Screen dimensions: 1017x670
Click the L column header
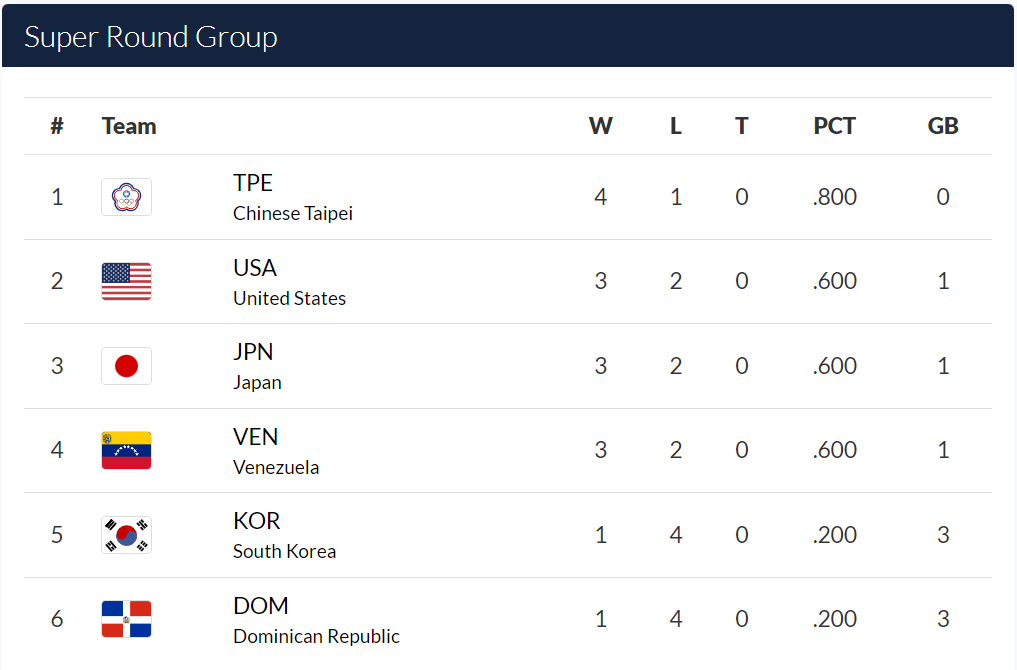click(676, 126)
